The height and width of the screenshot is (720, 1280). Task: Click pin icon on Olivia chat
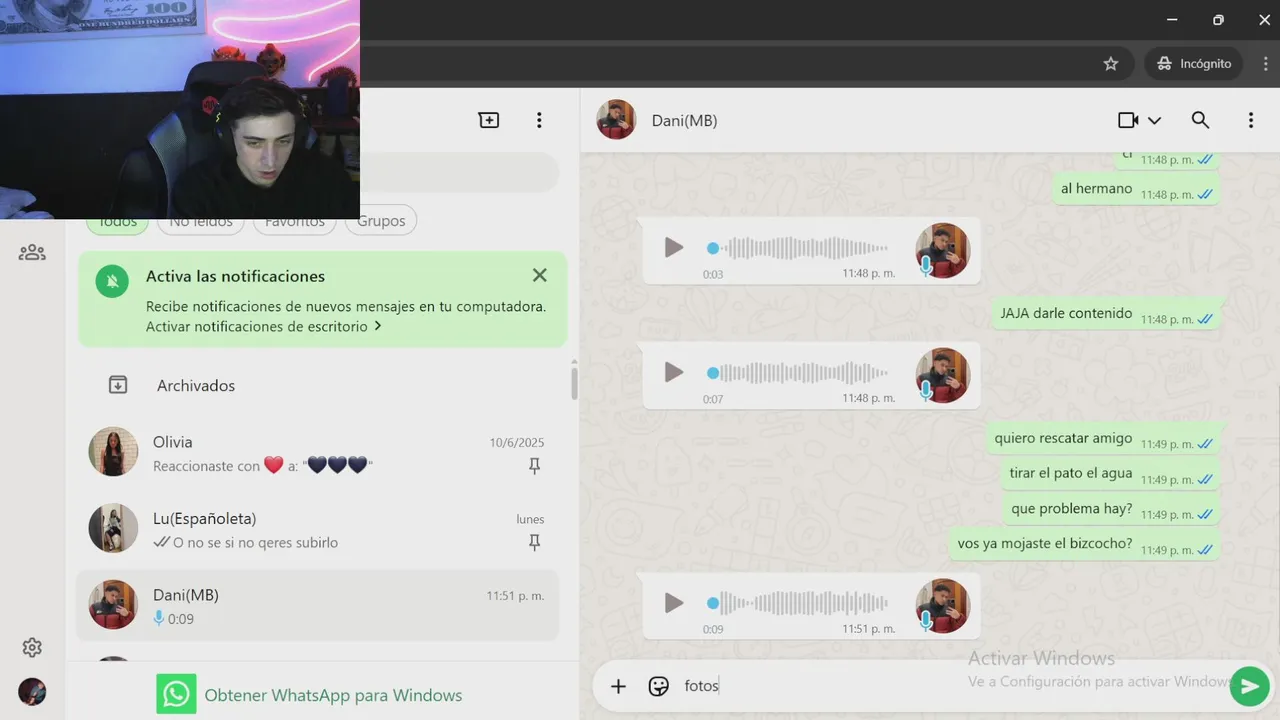click(x=534, y=466)
